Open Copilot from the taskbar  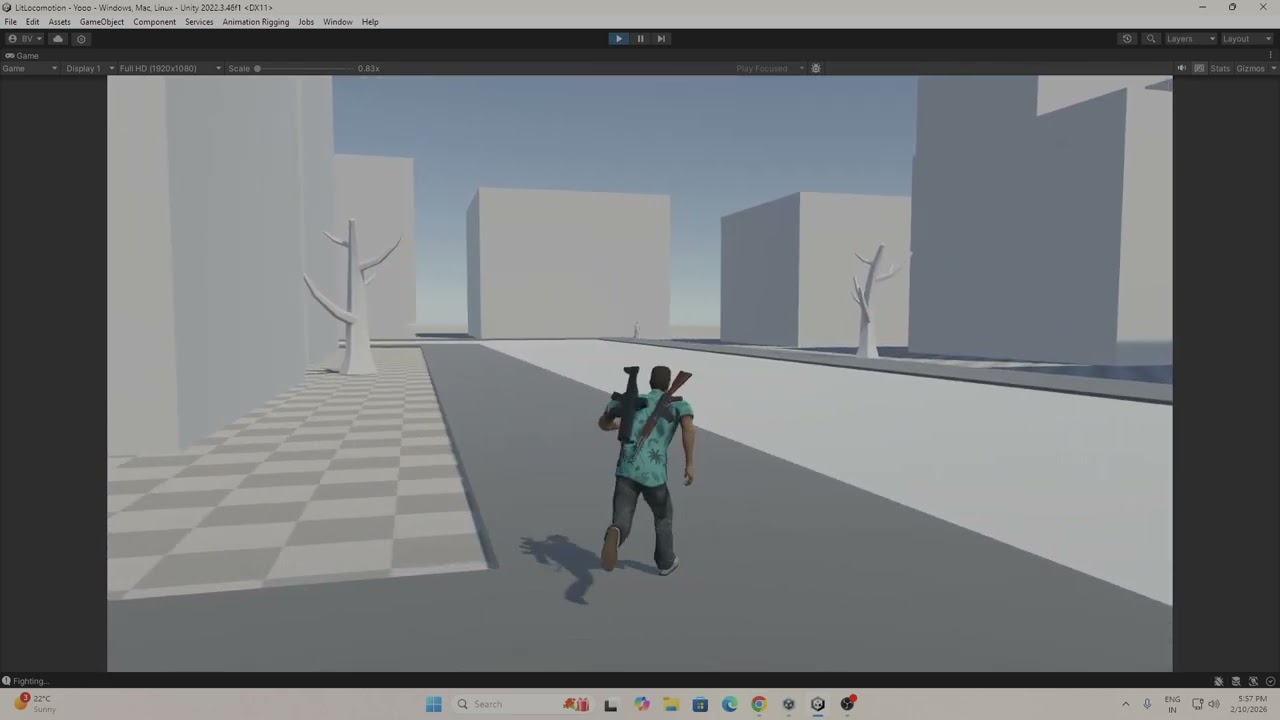(x=641, y=704)
